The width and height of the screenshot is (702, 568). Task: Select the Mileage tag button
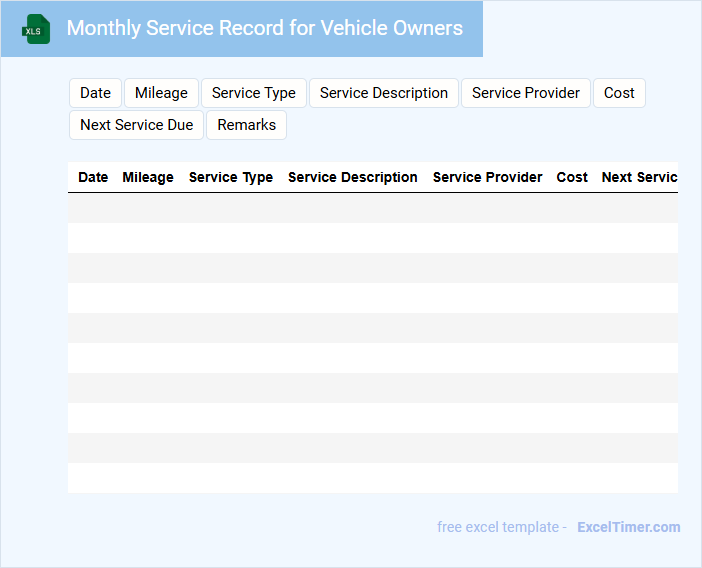coord(161,93)
